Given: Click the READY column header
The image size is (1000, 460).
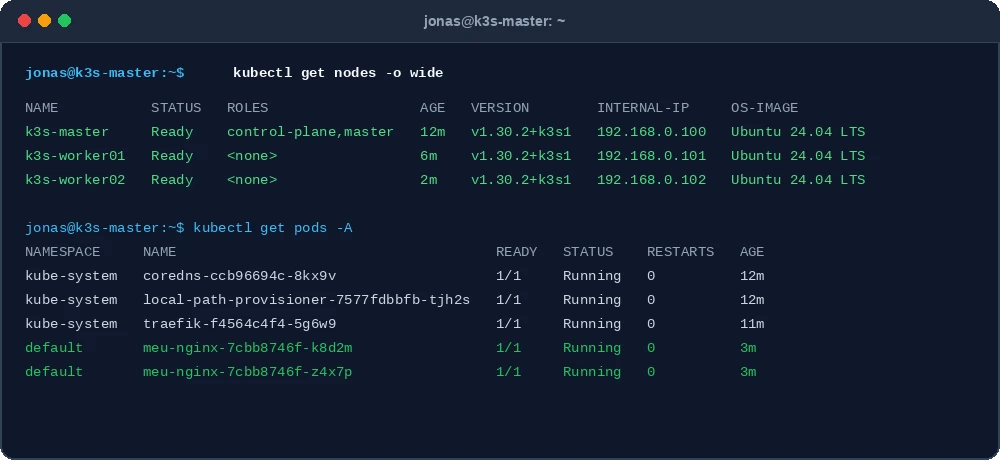Looking at the screenshot, I should point(517,252).
